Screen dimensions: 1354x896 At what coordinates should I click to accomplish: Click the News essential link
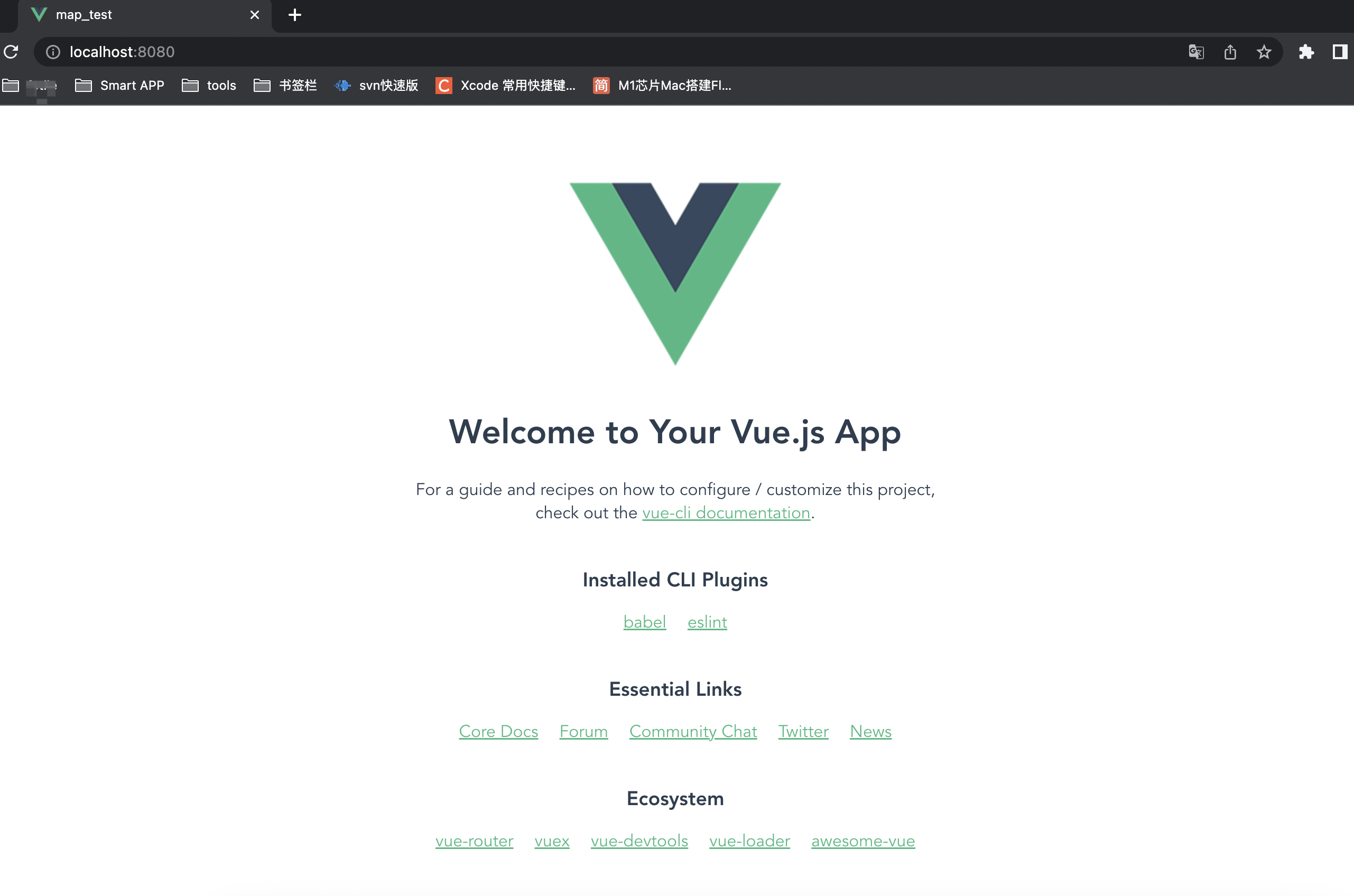tap(870, 732)
